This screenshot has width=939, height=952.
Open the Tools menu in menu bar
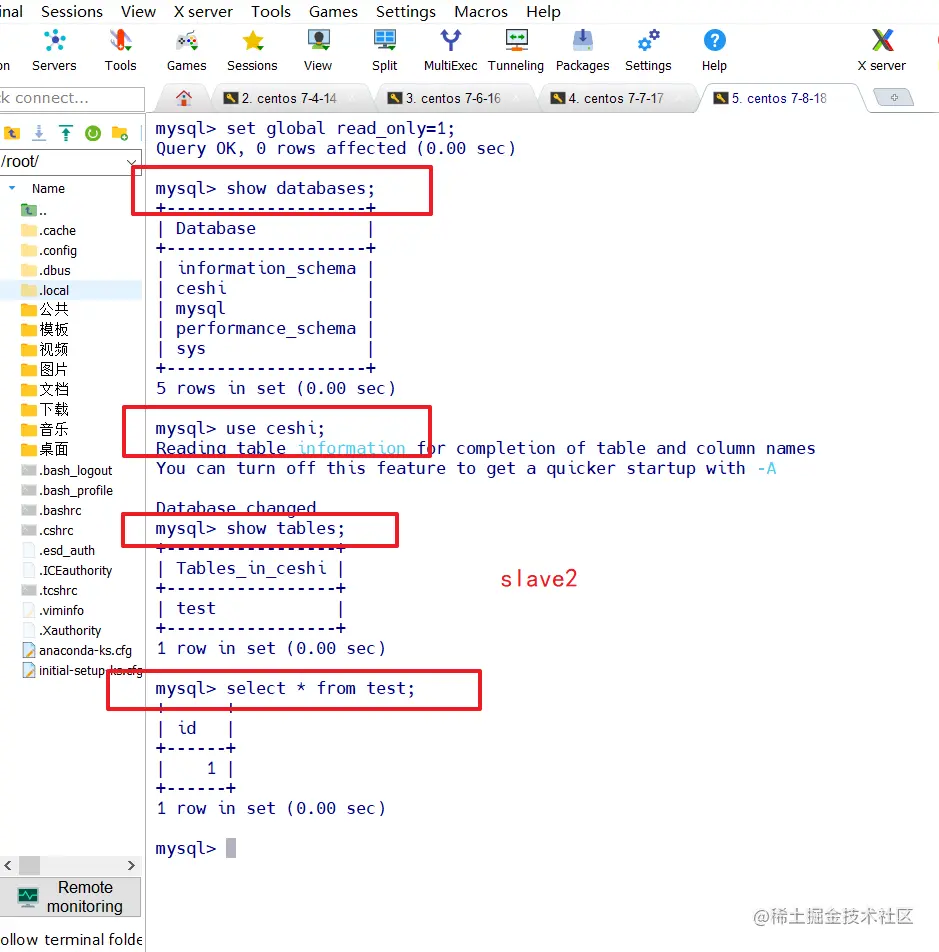(271, 12)
